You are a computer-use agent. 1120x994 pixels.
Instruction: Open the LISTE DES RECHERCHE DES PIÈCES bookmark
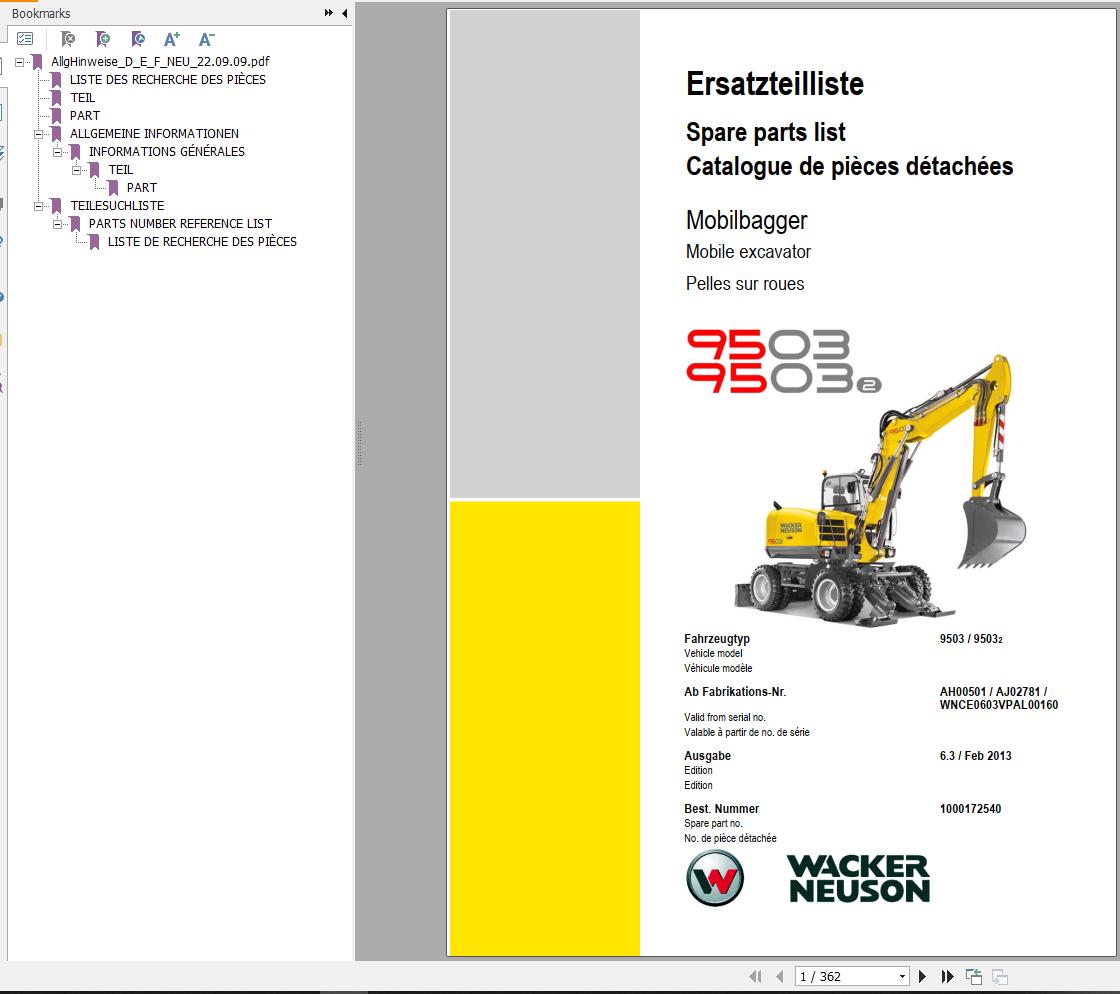[x=168, y=79]
